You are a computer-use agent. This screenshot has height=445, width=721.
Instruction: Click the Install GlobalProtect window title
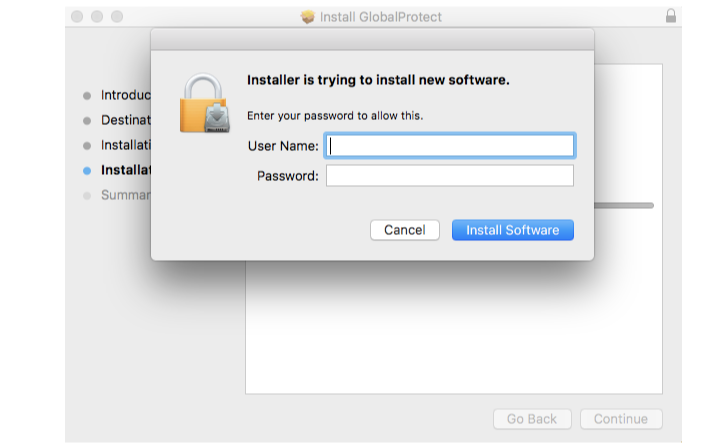coord(380,17)
